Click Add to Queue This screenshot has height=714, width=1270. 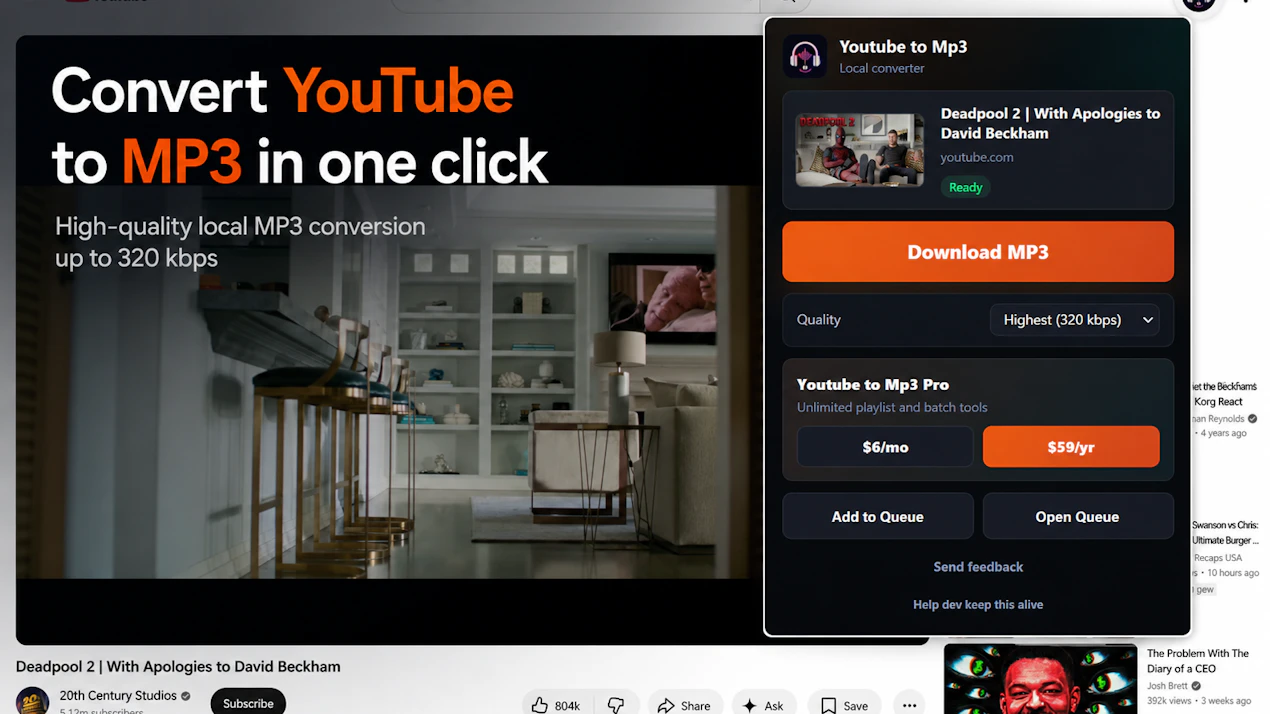[x=877, y=517]
